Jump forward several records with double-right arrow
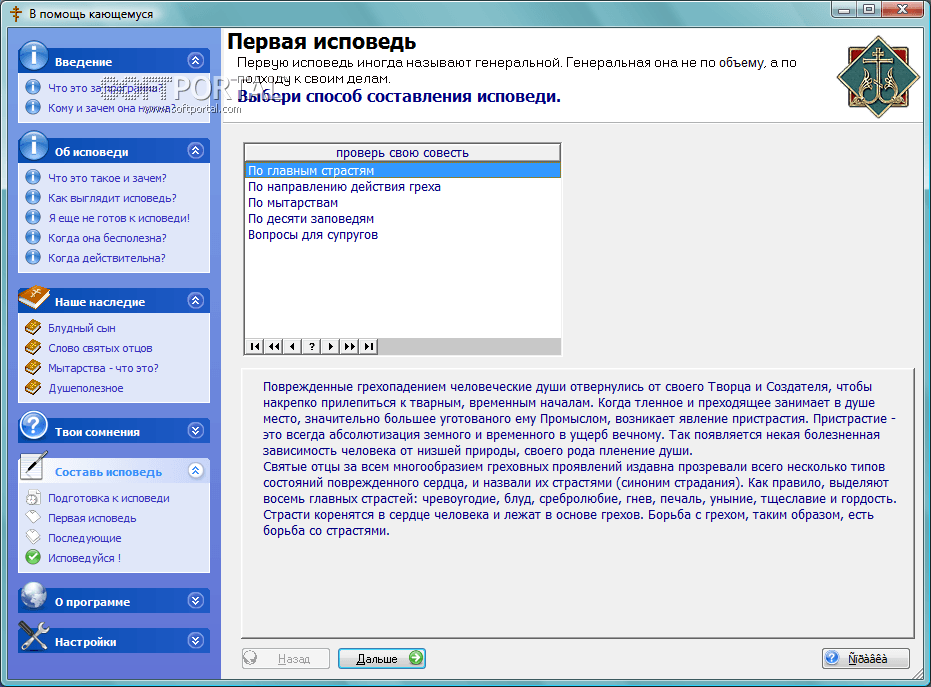 pos(350,347)
